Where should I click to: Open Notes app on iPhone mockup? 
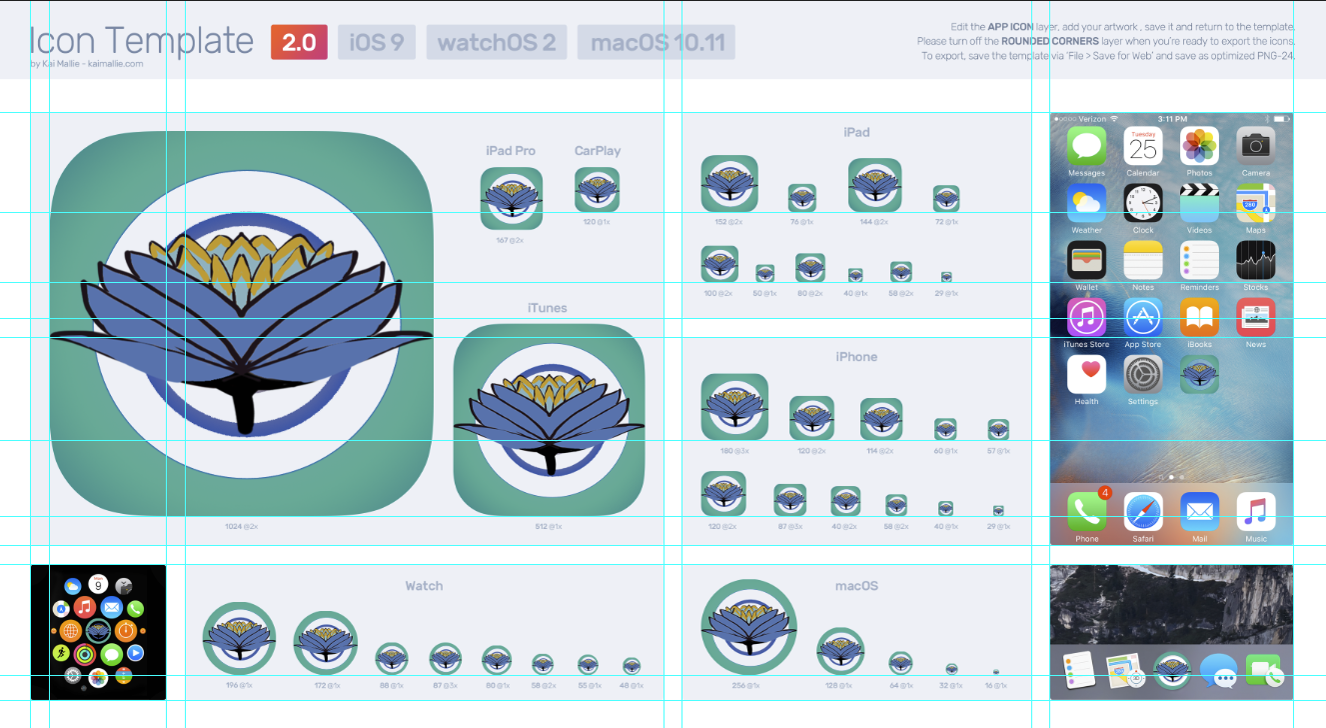pyautogui.click(x=1143, y=260)
